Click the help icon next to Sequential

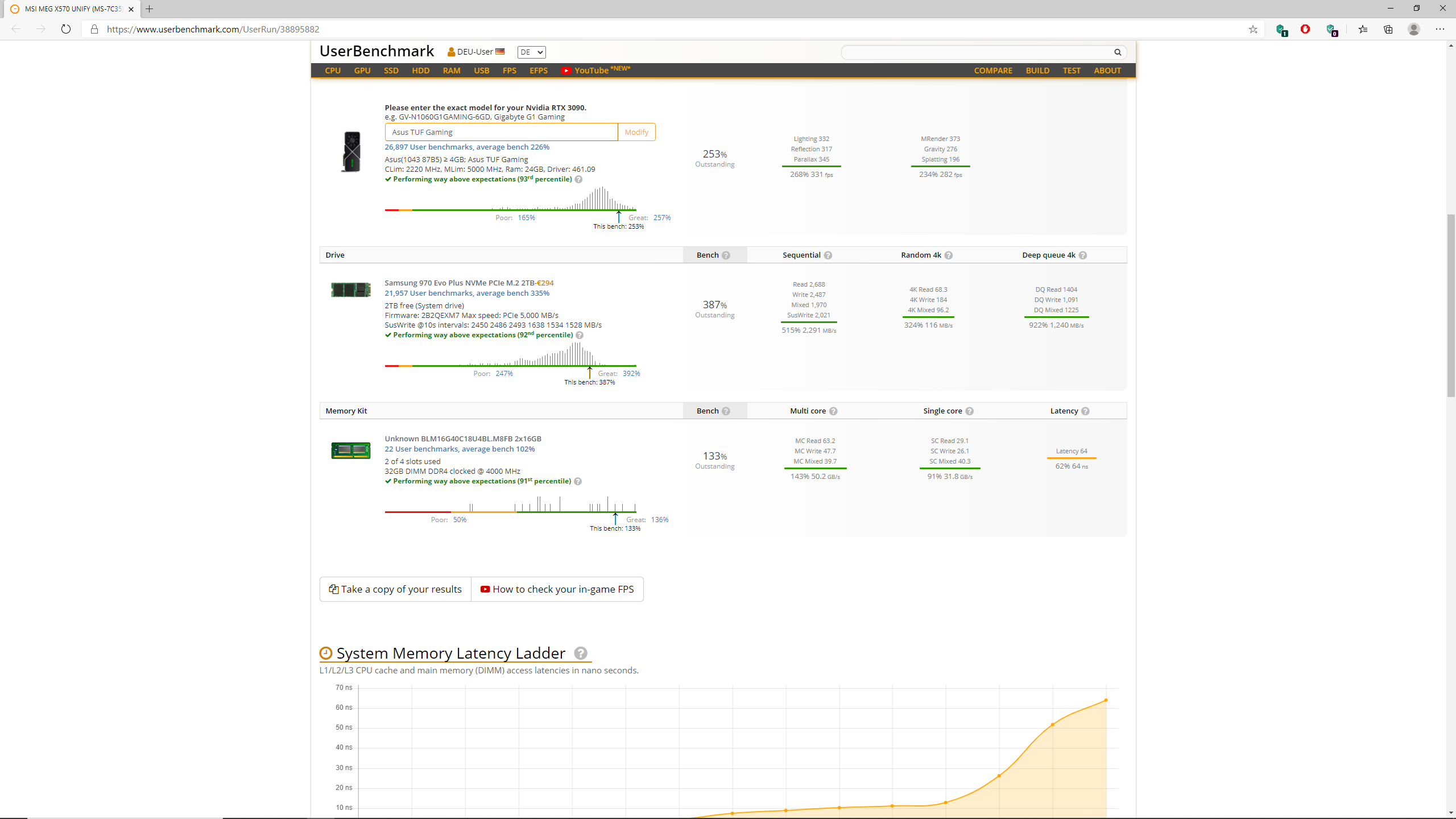[828, 255]
